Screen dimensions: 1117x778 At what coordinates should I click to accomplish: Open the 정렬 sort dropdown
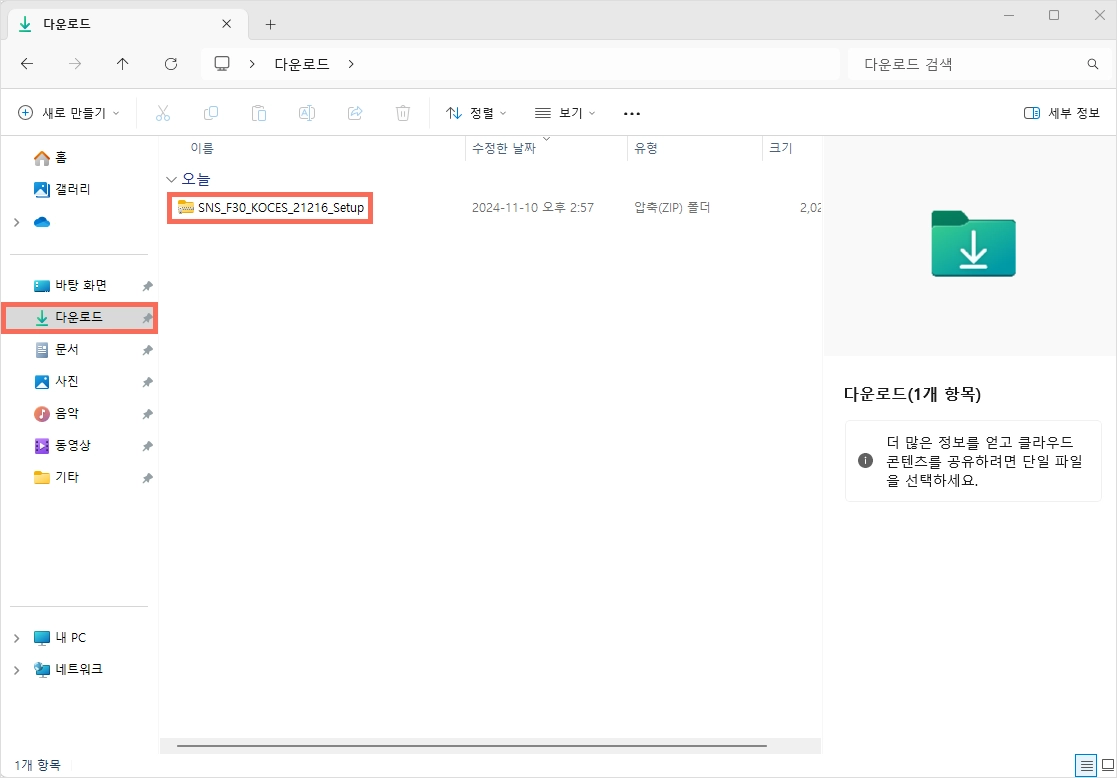click(476, 113)
